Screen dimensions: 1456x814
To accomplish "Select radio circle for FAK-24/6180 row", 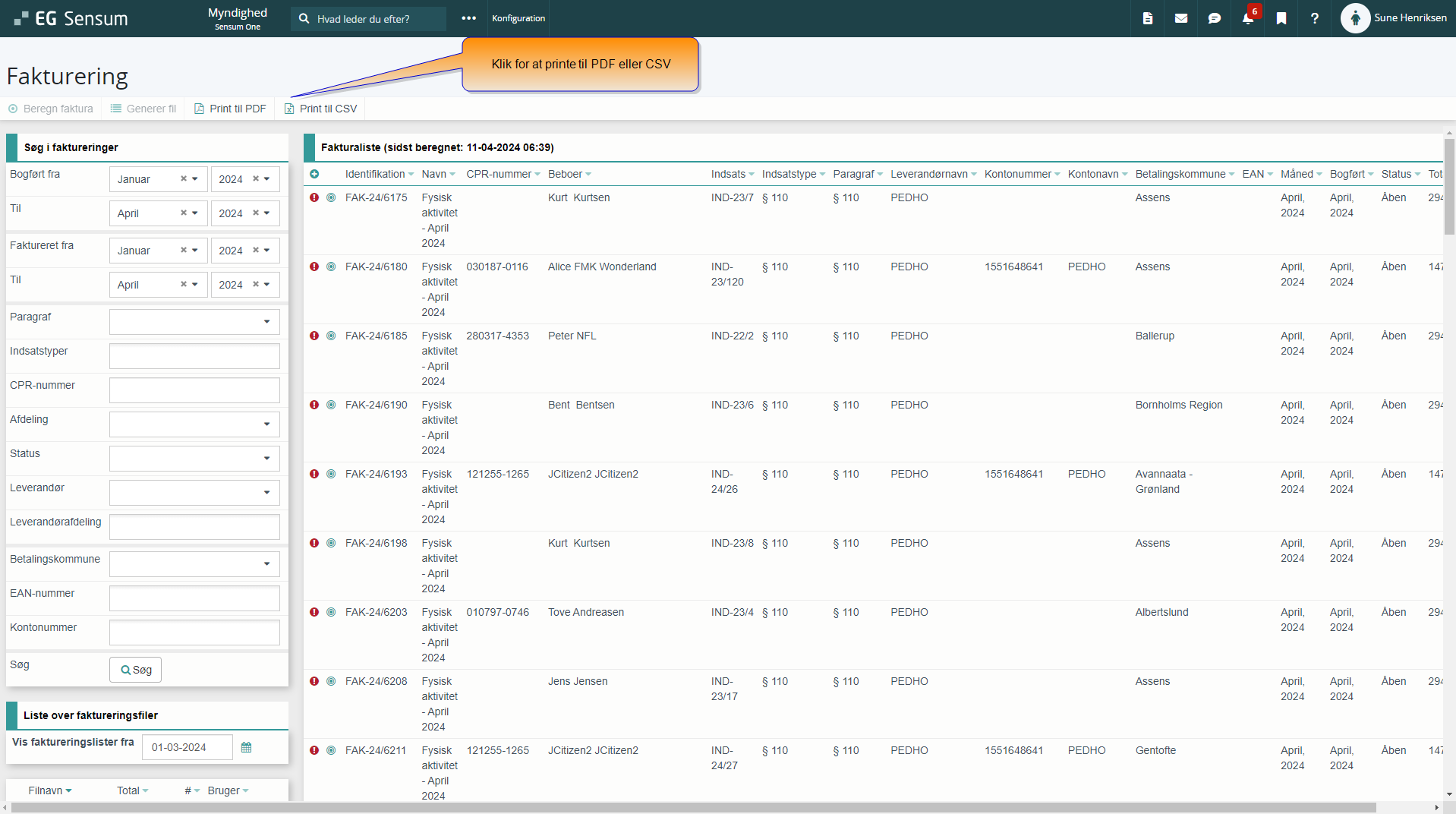I will (x=331, y=267).
